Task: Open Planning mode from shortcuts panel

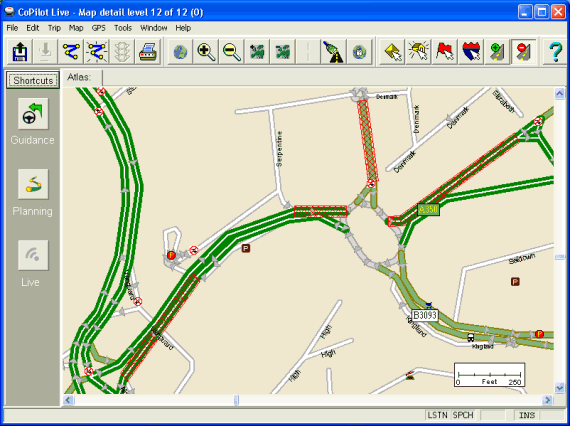Action: (x=33, y=184)
